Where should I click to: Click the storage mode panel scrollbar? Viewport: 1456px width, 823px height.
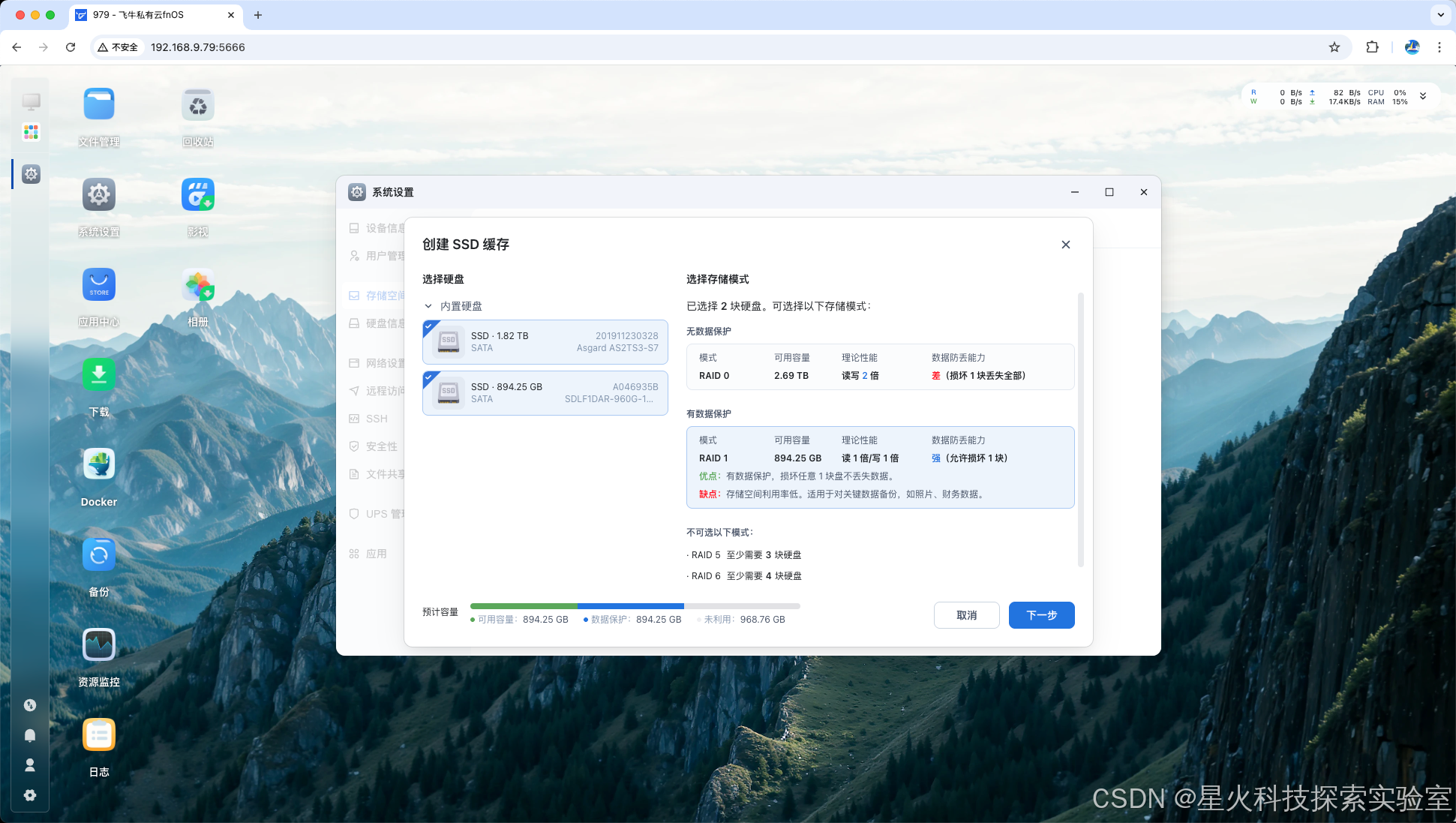pos(1080,428)
